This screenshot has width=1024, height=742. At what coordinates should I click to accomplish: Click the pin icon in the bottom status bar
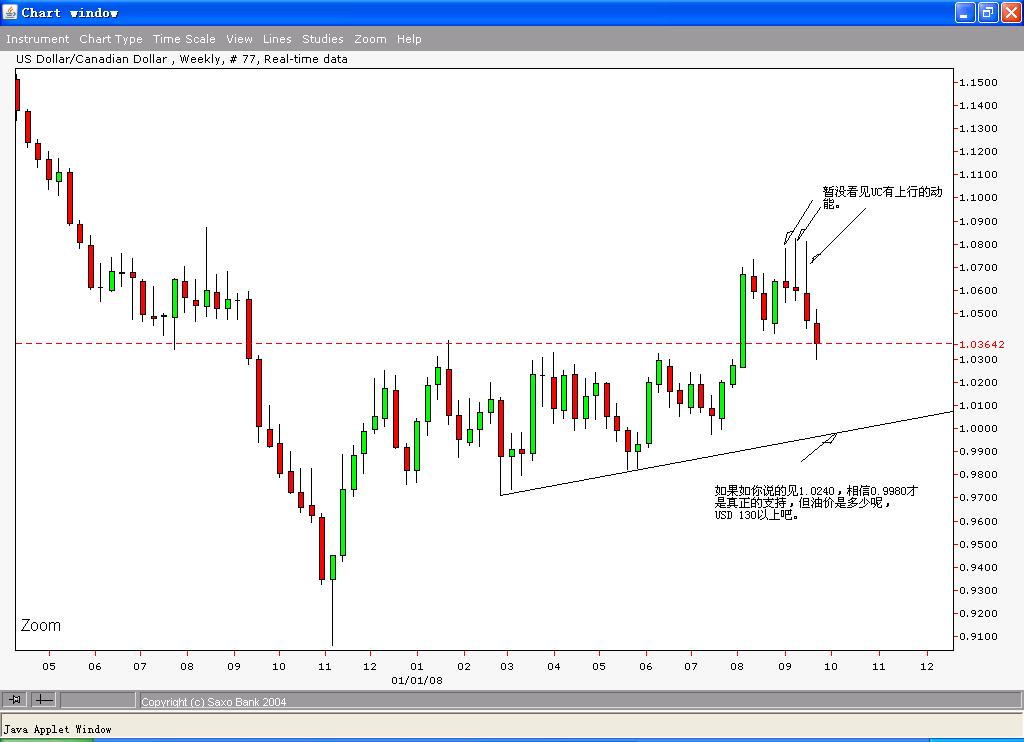point(14,700)
